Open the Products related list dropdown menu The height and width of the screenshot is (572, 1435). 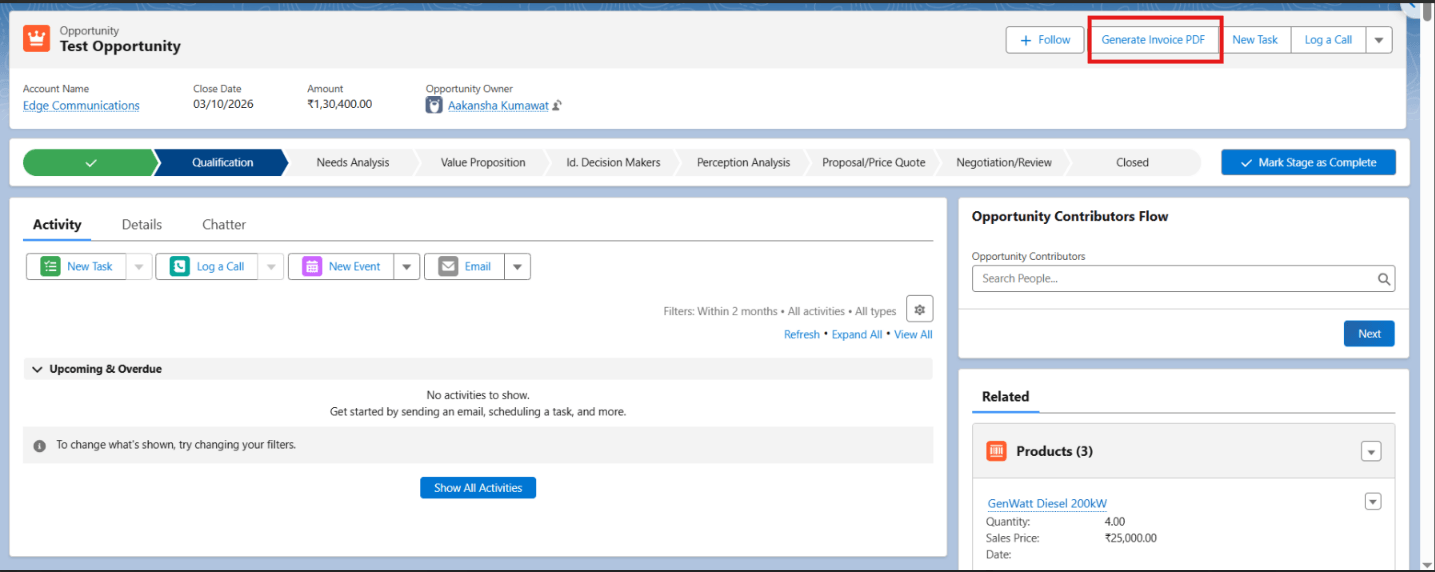point(1371,452)
